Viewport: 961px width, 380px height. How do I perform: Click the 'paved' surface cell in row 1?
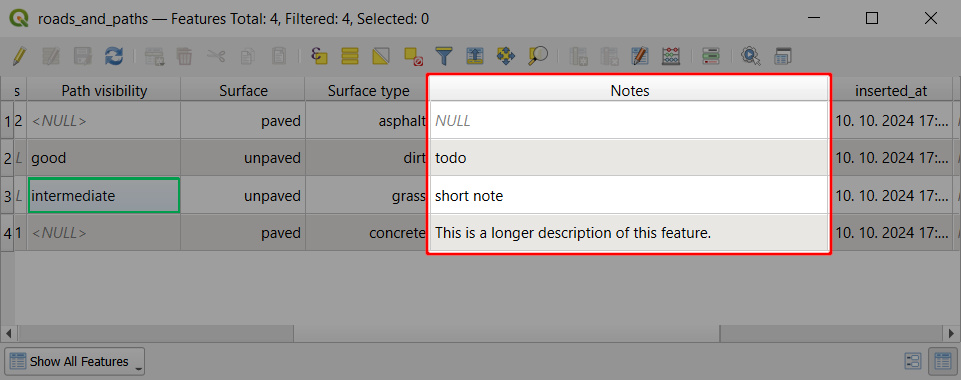(x=243, y=121)
